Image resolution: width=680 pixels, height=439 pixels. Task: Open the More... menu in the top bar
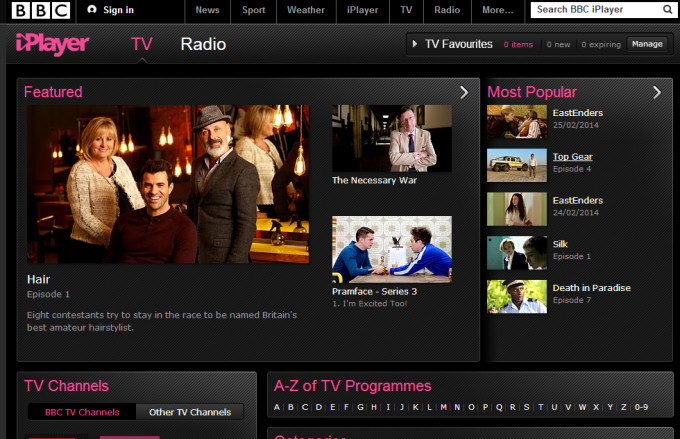(x=497, y=10)
